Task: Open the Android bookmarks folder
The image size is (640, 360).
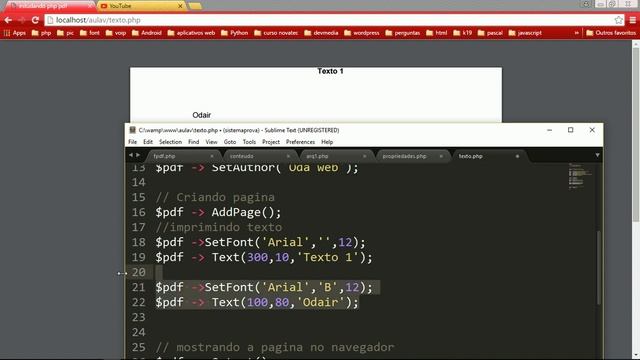Action: click(147, 33)
